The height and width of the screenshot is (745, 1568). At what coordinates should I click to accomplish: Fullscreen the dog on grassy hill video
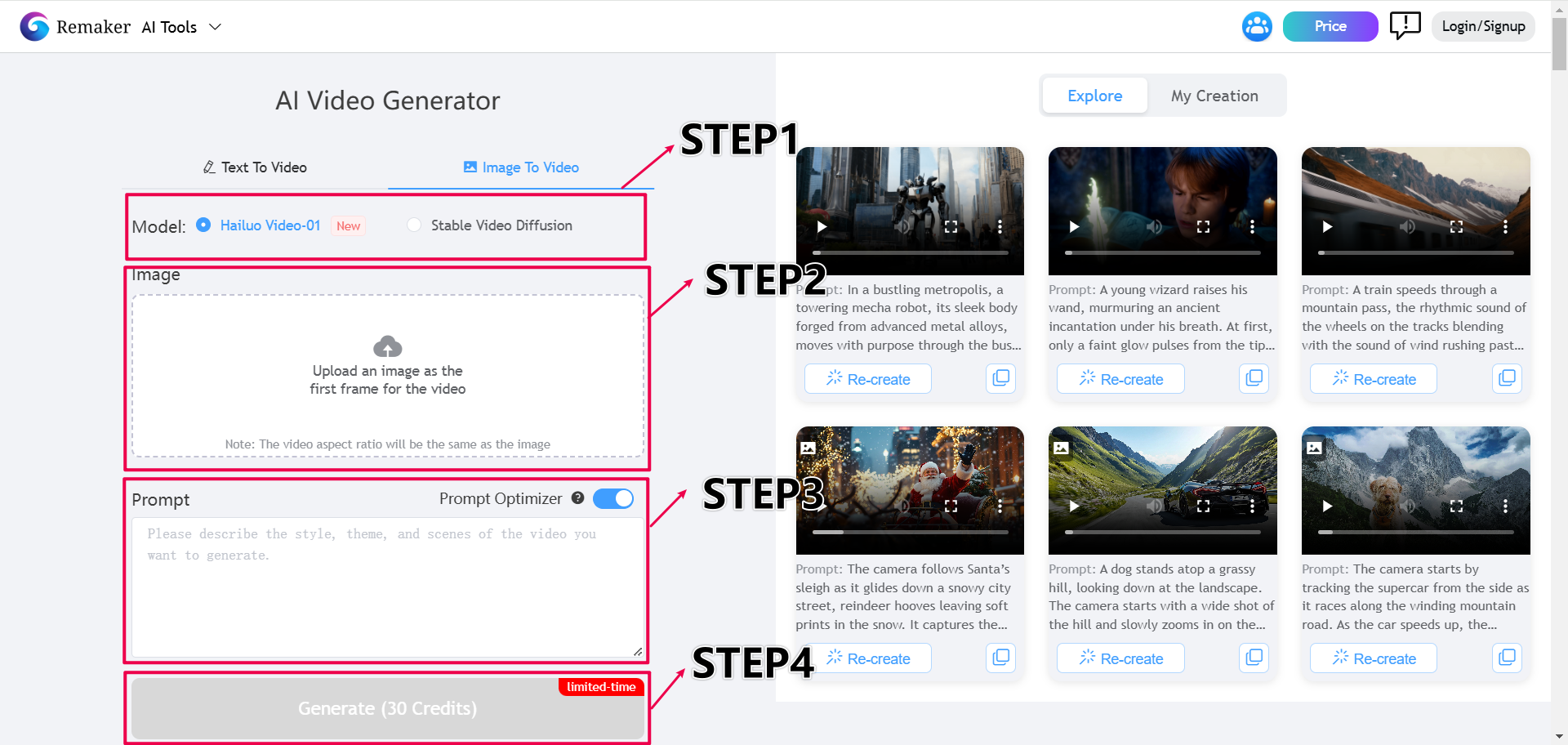click(x=1203, y=506)
